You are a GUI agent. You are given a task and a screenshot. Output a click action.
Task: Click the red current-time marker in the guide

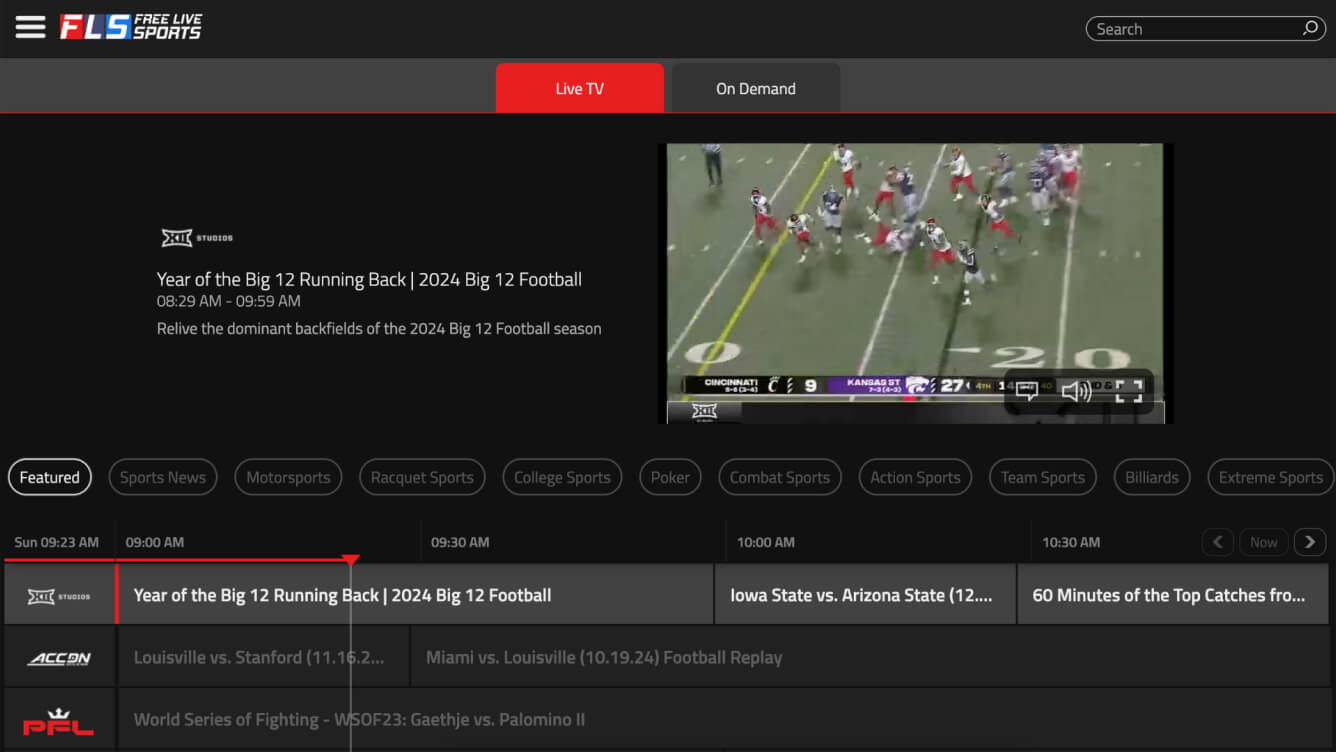(351, 558)
